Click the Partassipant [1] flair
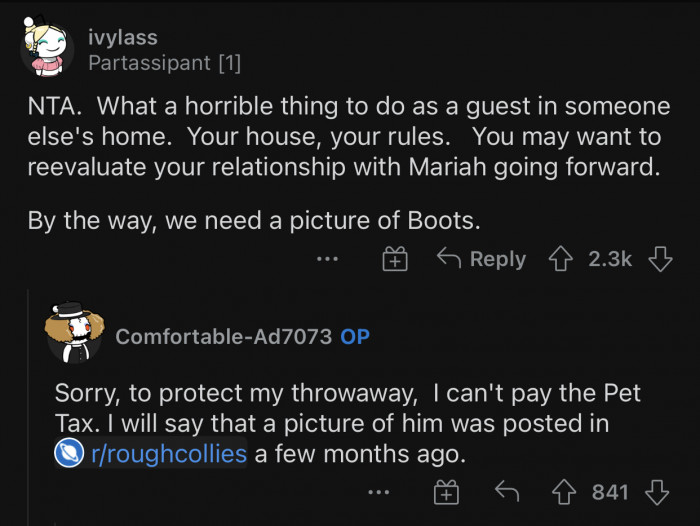This screenshot has height=526, width=700. point(164,64)
